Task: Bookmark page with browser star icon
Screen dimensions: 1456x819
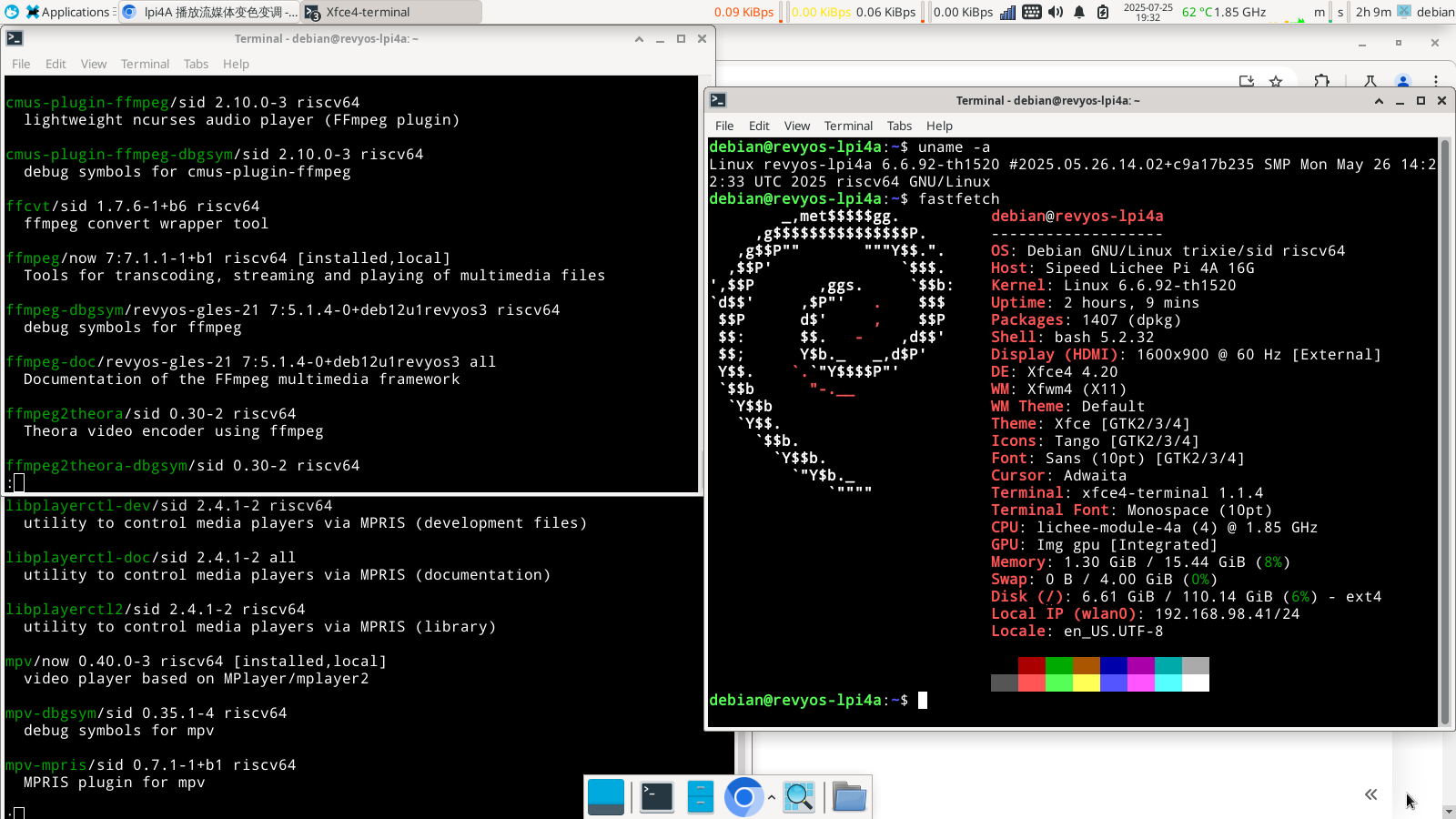Action: 1276,81
